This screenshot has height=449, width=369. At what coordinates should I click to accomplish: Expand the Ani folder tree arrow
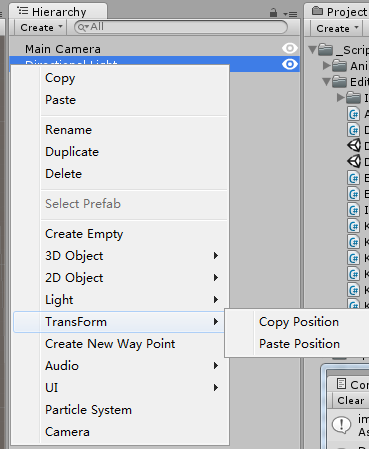pos(327,66)
